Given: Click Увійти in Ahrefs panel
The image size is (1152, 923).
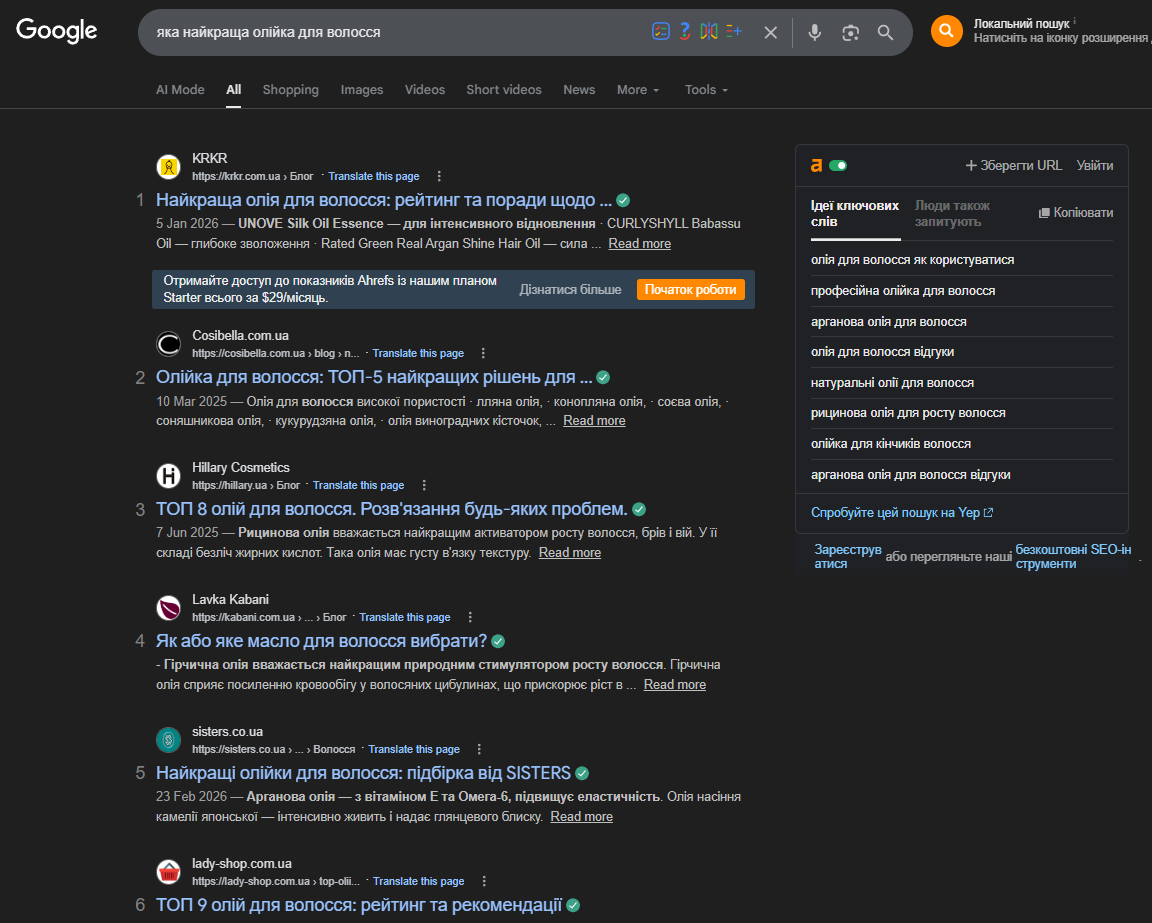Looking at the screenshot, I should click(x=1095, y=165).
